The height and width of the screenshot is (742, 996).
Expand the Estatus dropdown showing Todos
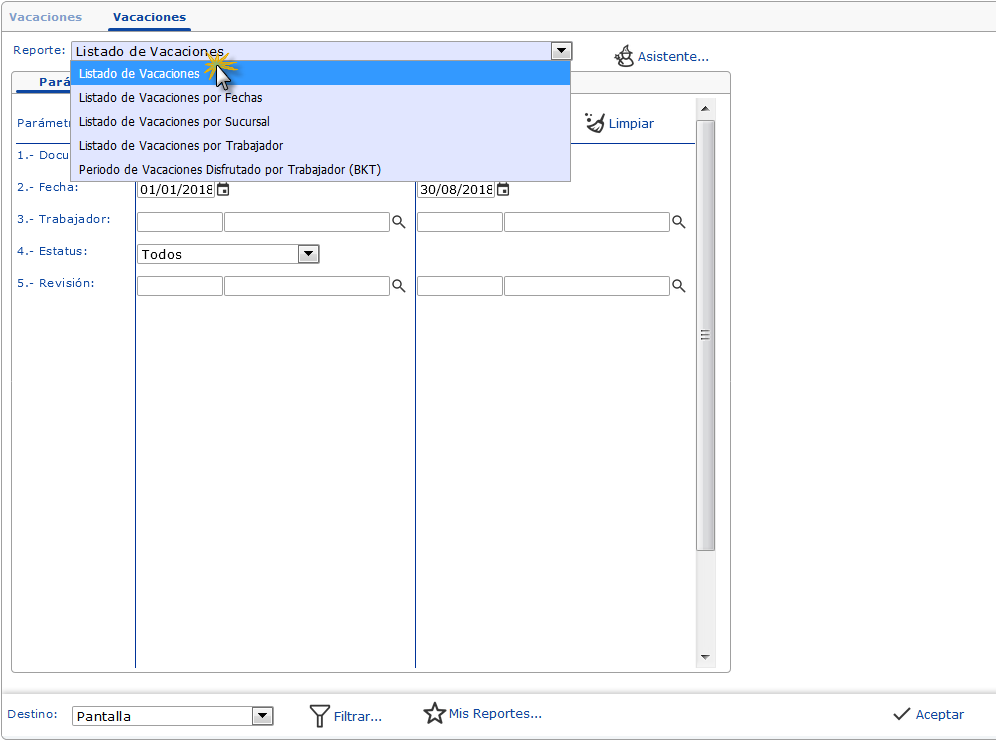[x=308, y=254]
